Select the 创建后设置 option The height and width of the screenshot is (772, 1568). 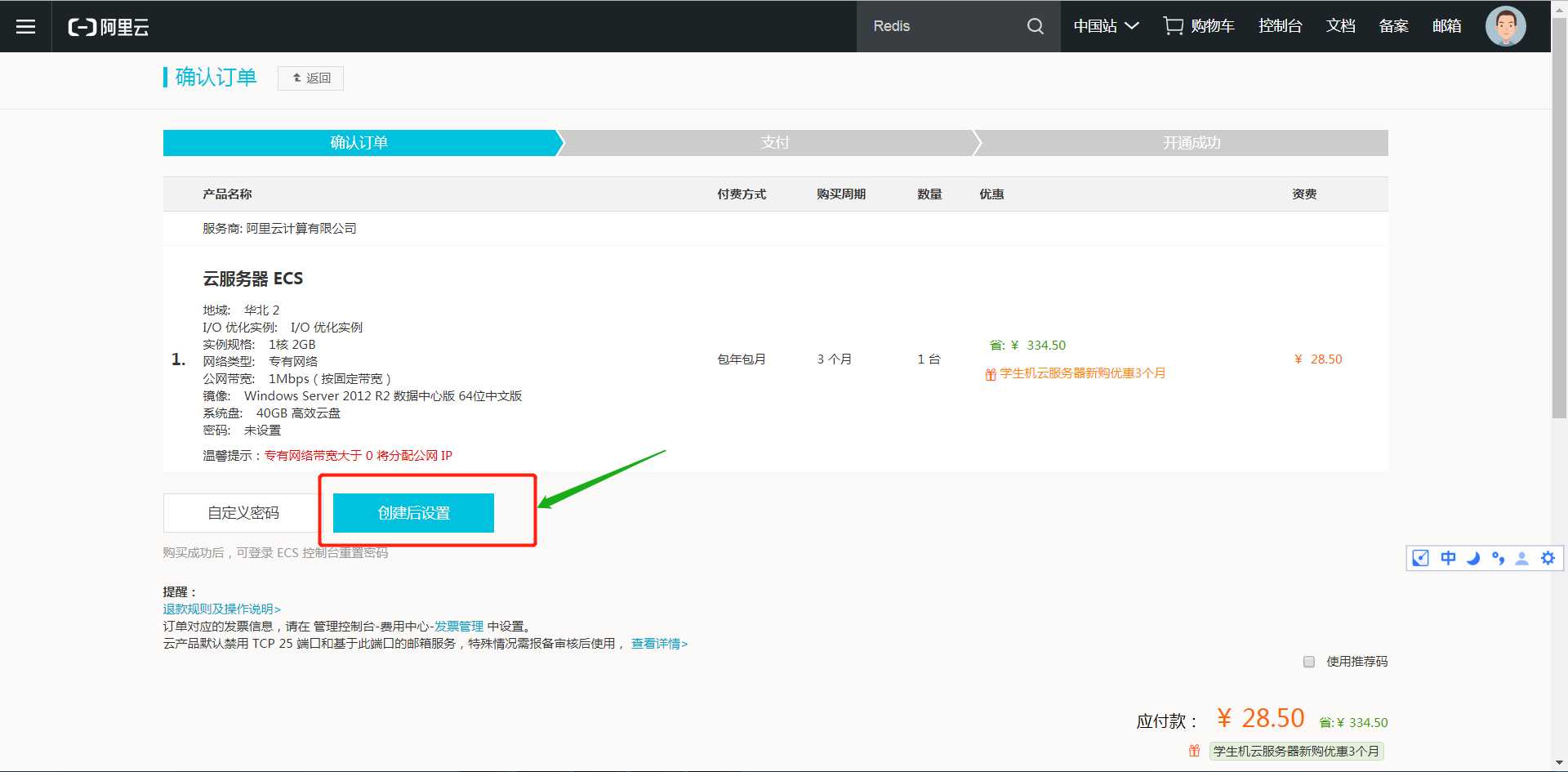413,513
